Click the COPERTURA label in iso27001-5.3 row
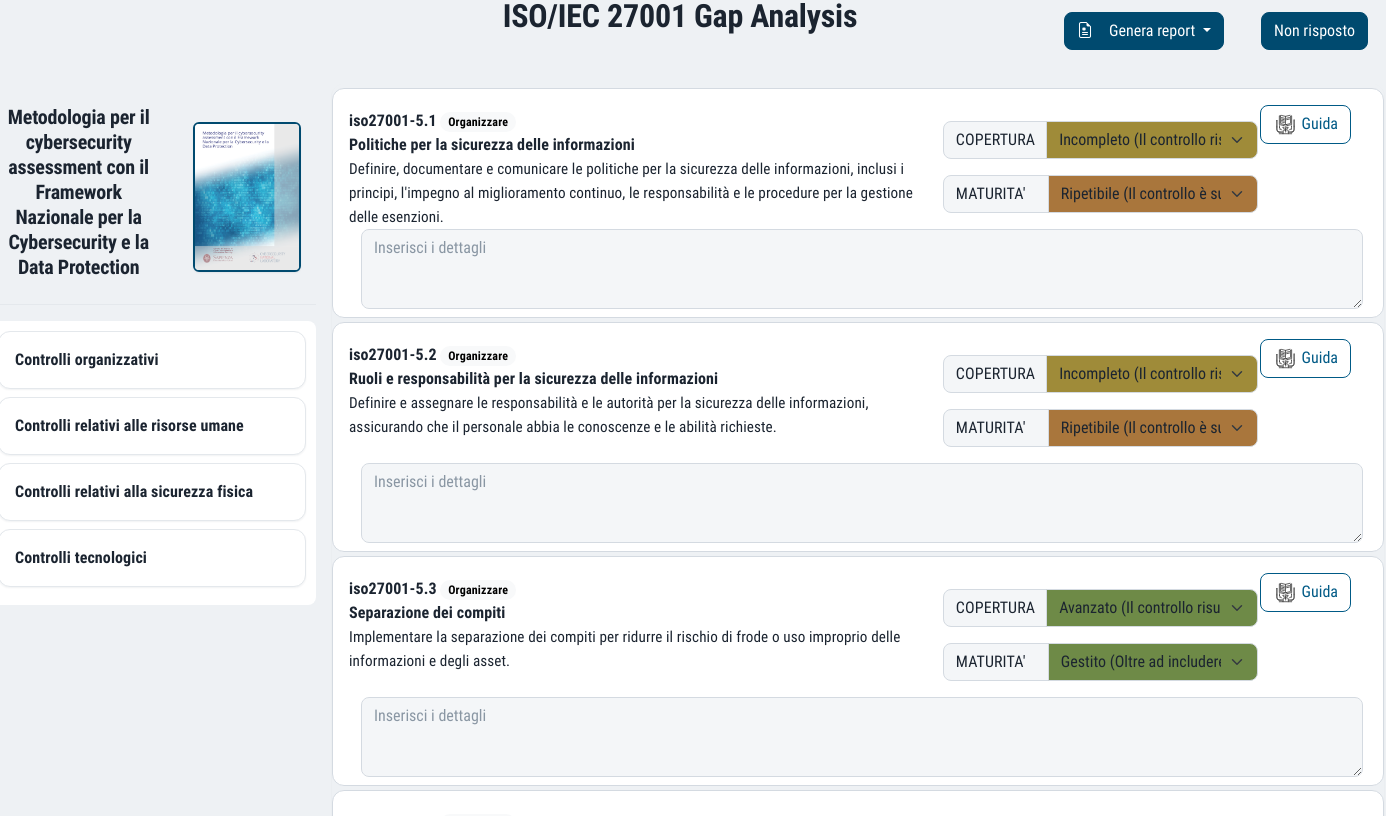The width and height of the screenshot is (1386, 816). click(995, 608)
